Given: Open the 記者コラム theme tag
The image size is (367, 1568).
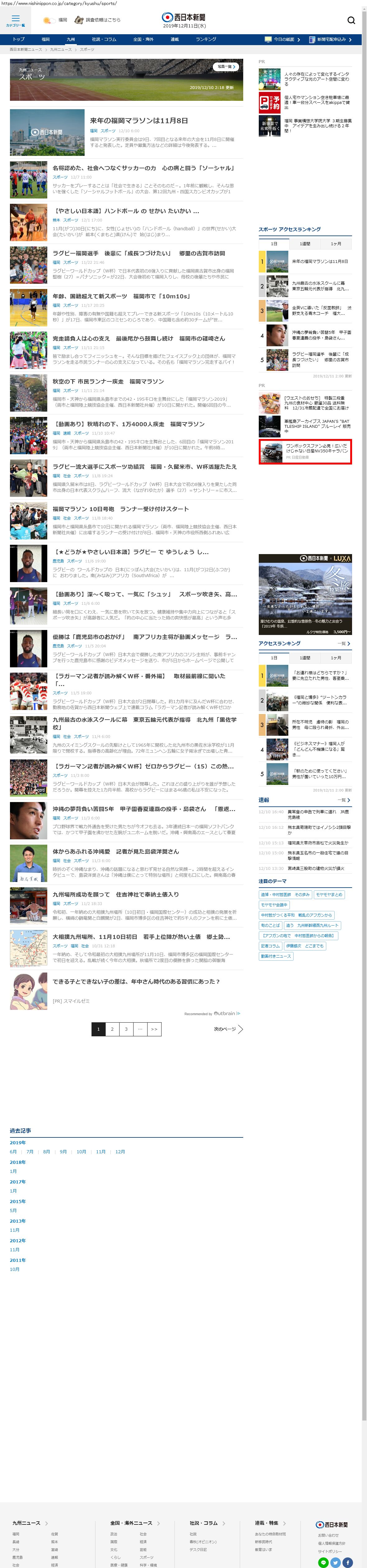Looking at the screenshot, I should point(270,946).
